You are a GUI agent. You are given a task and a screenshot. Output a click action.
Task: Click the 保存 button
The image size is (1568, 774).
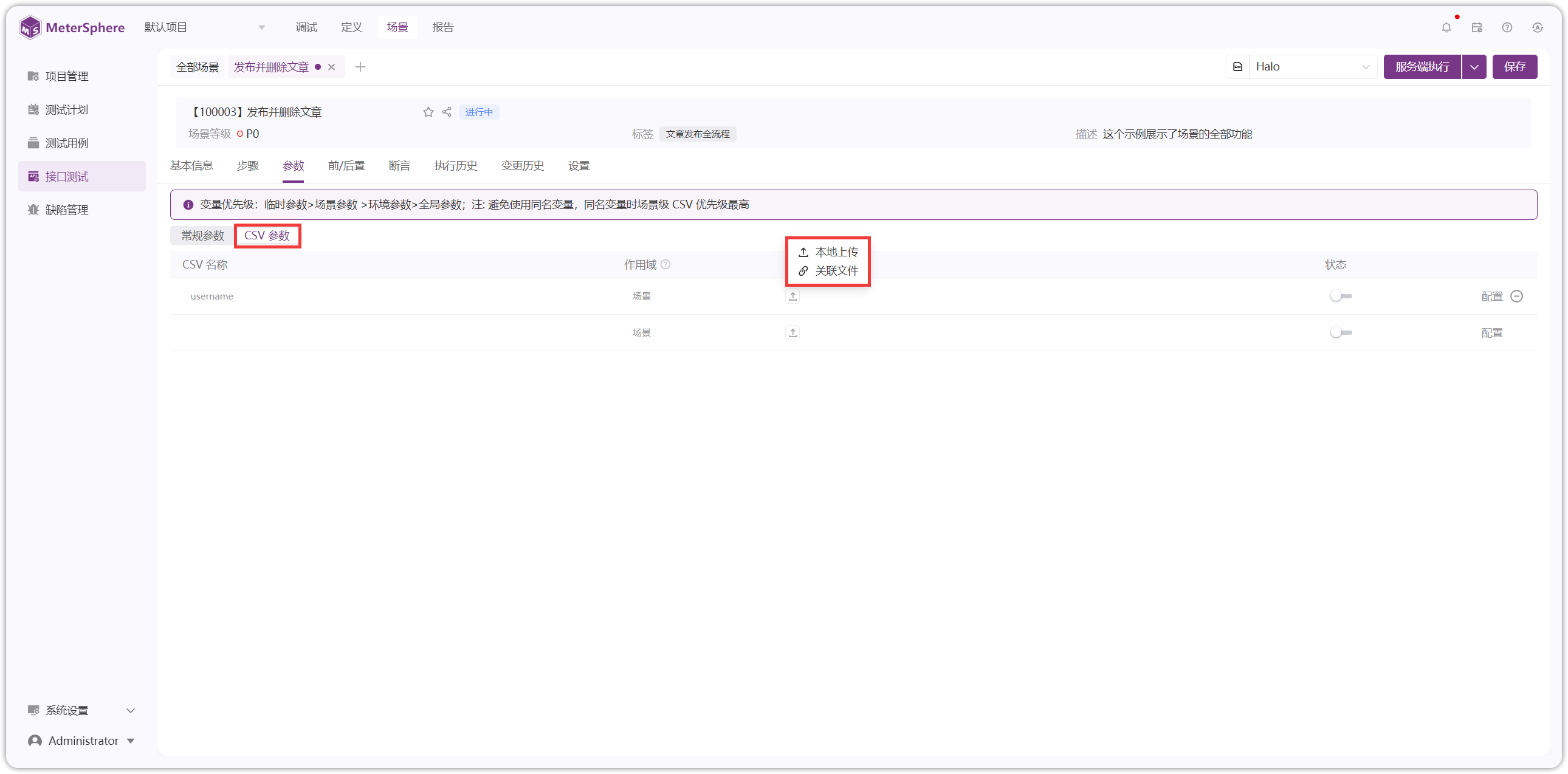pyautogui.click(x=1515, y=67)
